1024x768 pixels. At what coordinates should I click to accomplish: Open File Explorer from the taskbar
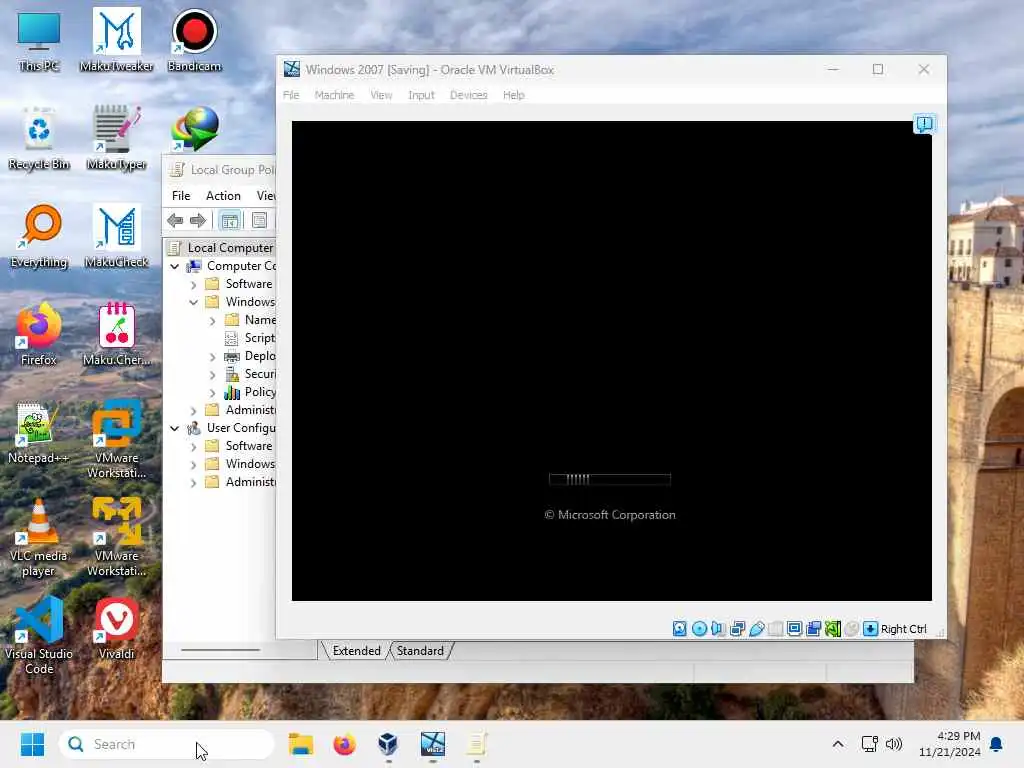click(301, 744)
